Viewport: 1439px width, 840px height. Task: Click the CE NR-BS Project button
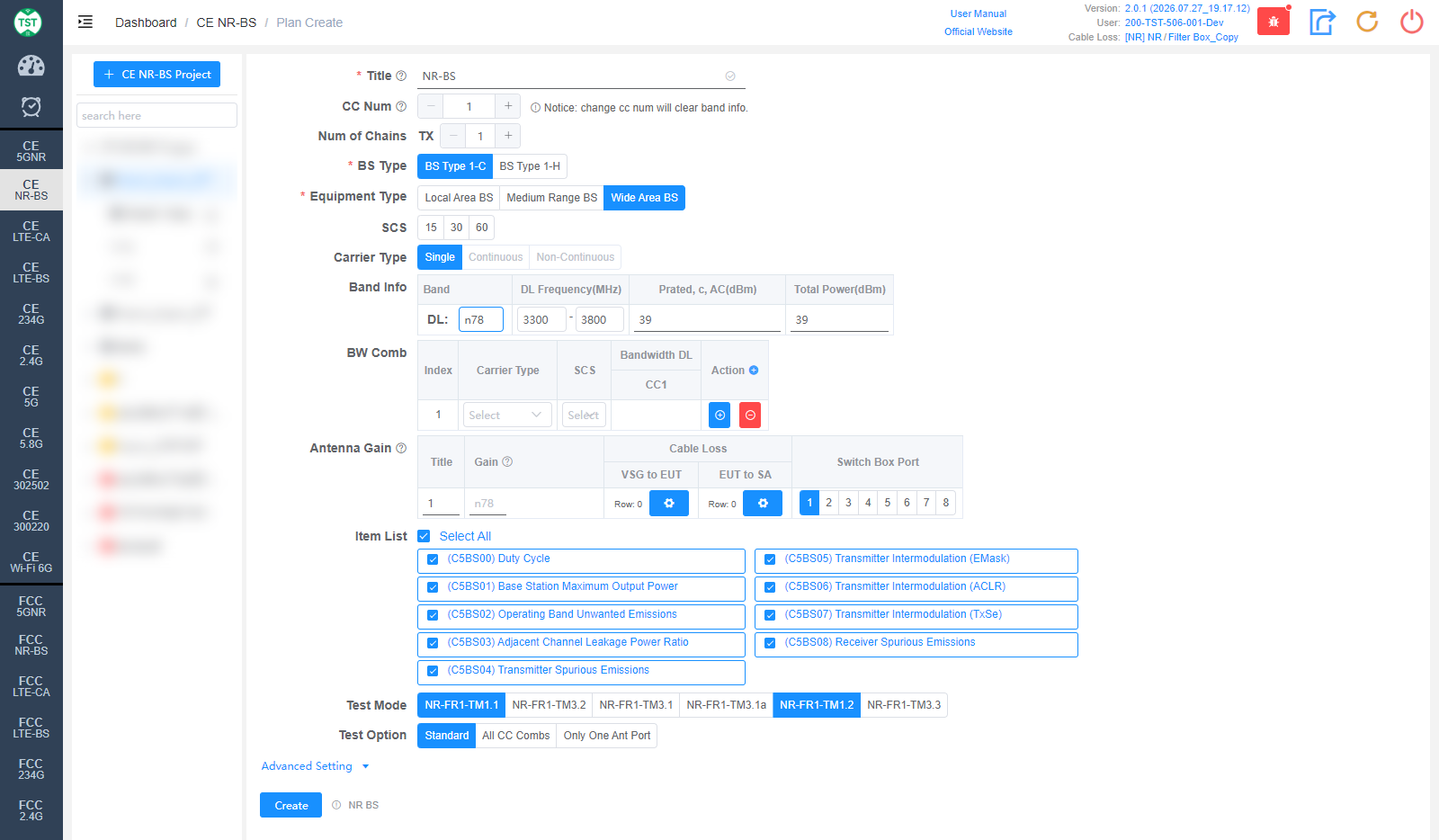click(x=156, y=75)
